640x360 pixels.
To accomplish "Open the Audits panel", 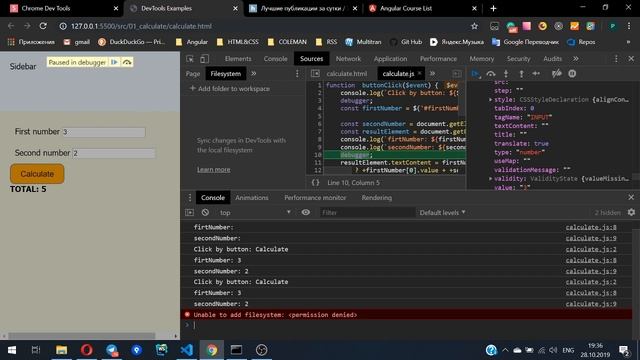I will click(x=552, y=59).
